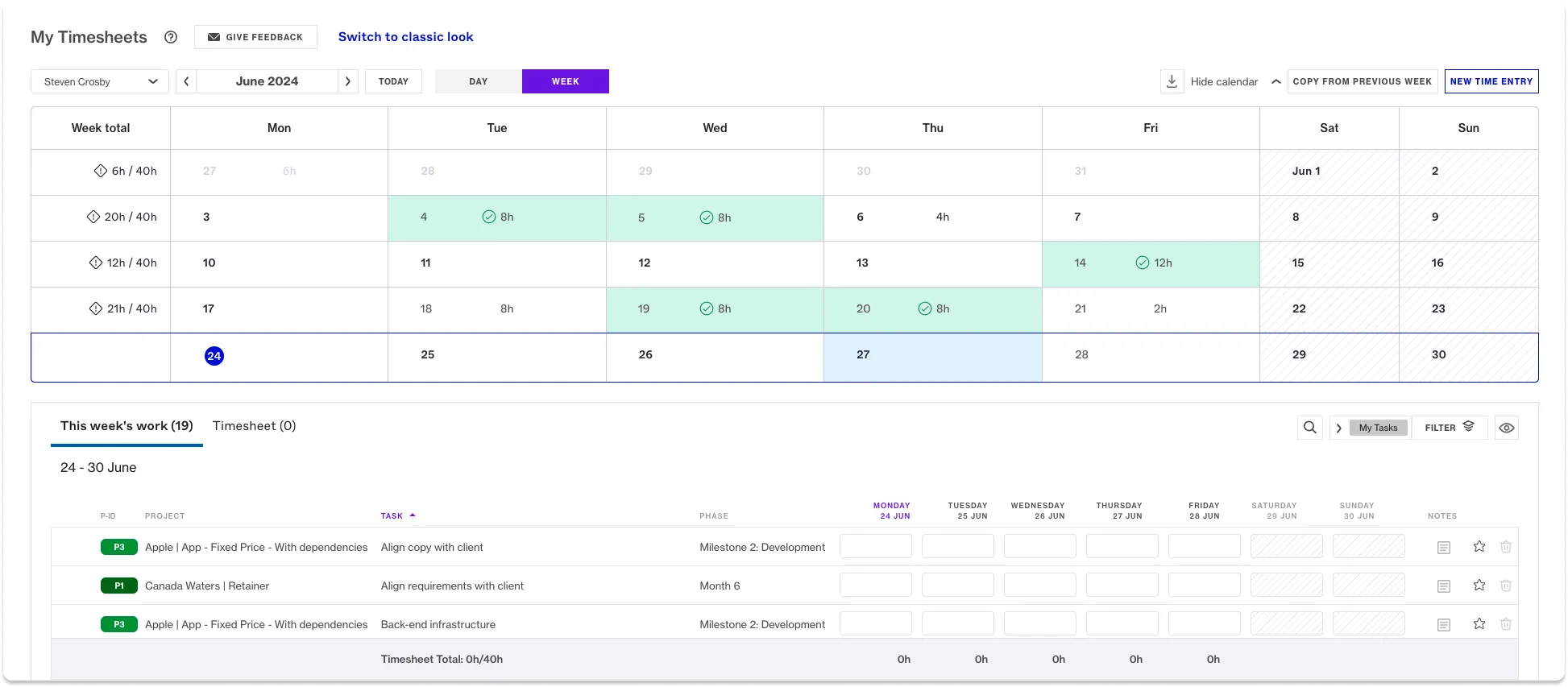Click the P1 badge for Canada Waters

tap(119, 586)
